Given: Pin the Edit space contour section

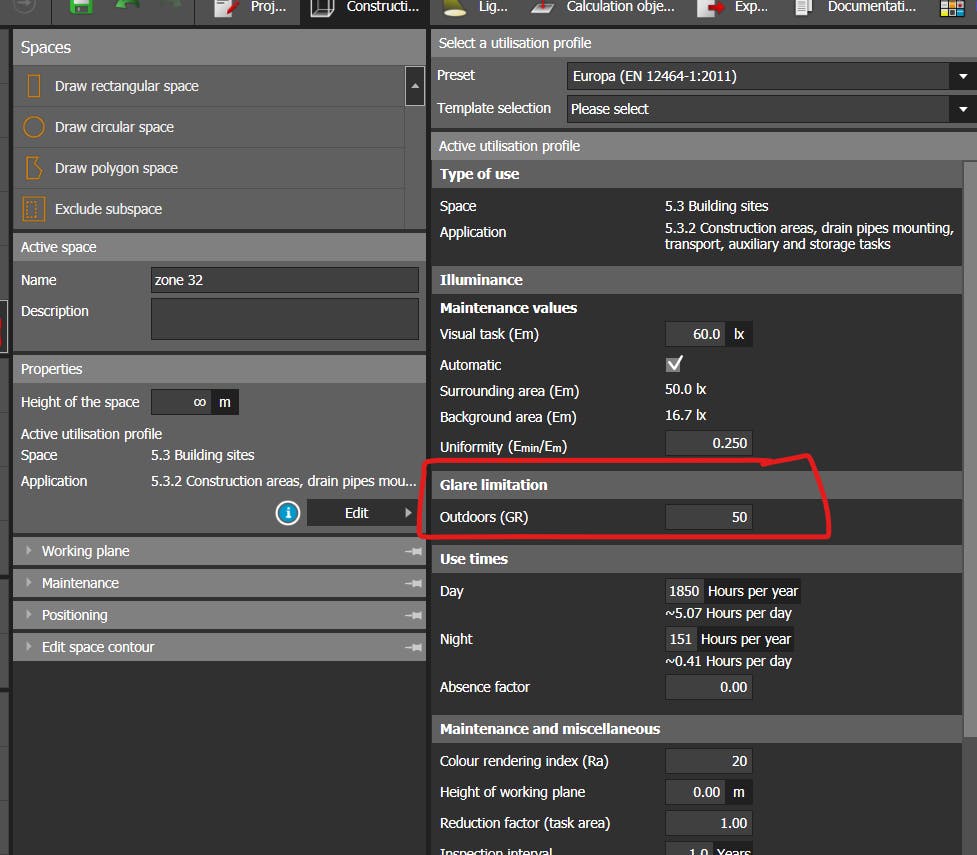Looking at the screenshot, I should [x=412, y=647].
